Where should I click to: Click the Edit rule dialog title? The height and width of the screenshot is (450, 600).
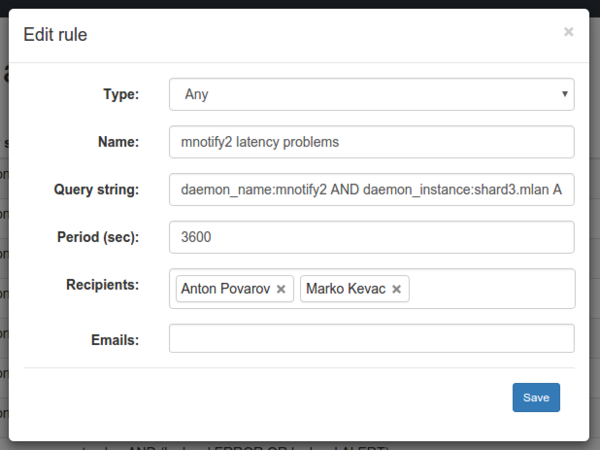tap(55, 35)
